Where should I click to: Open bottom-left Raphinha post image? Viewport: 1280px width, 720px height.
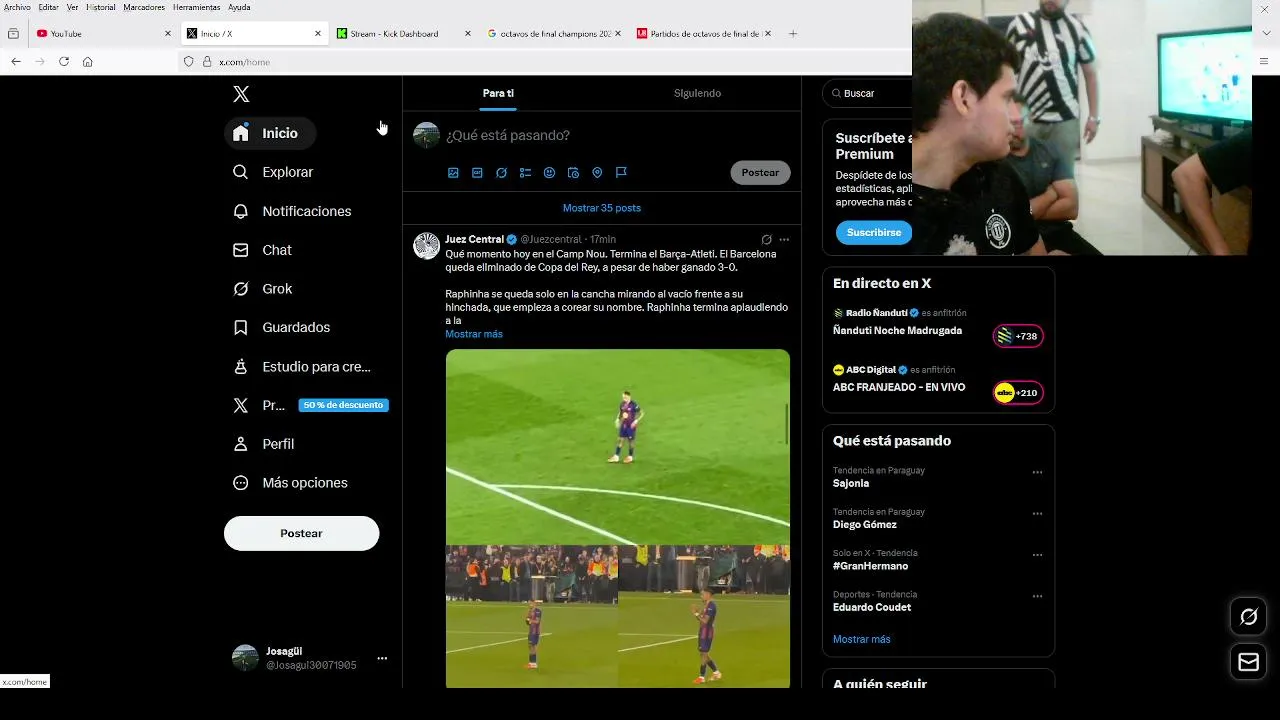(531, 616)
